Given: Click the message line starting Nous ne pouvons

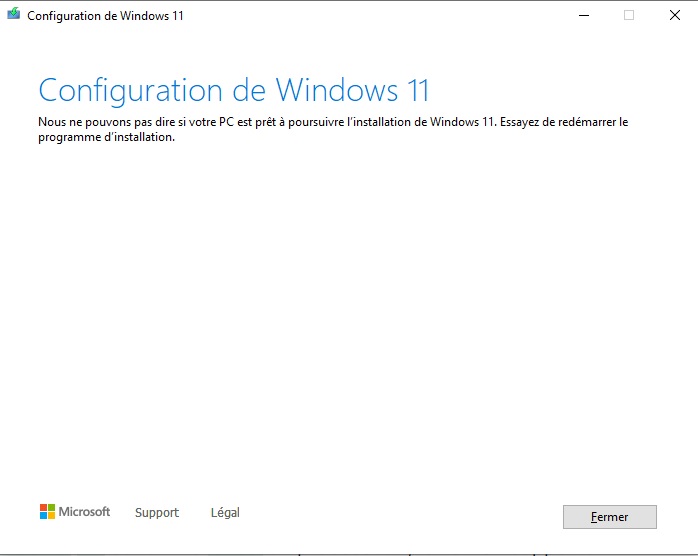Looking at the screenshot, I should [333, 122].
